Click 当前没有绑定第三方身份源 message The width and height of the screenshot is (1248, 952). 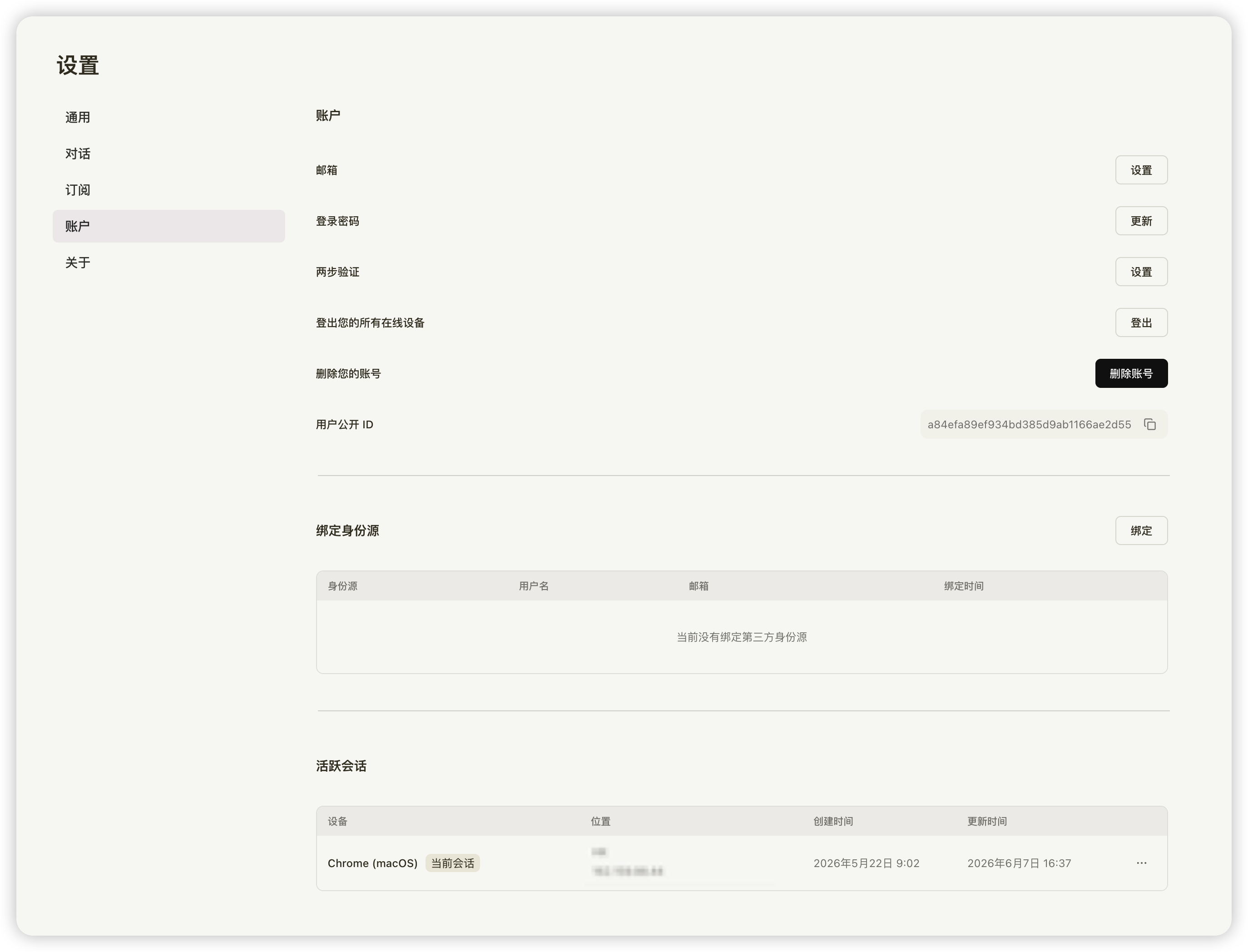pyautogui.click(x=742, y=637)
